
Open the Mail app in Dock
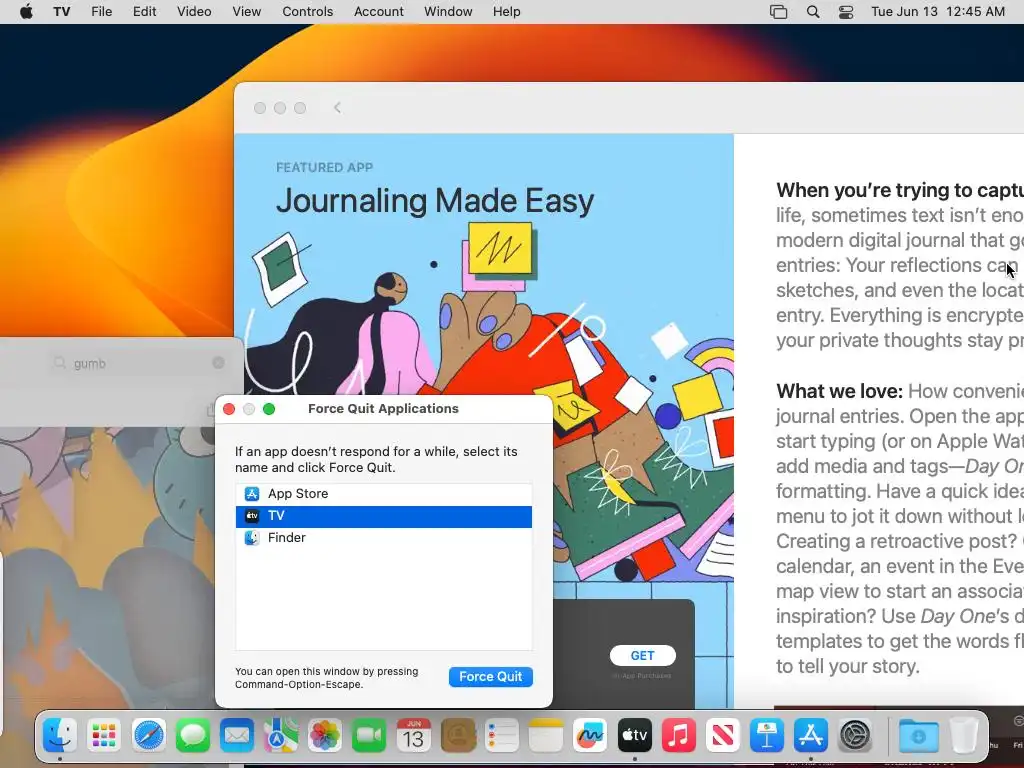(x=236, y=737)
